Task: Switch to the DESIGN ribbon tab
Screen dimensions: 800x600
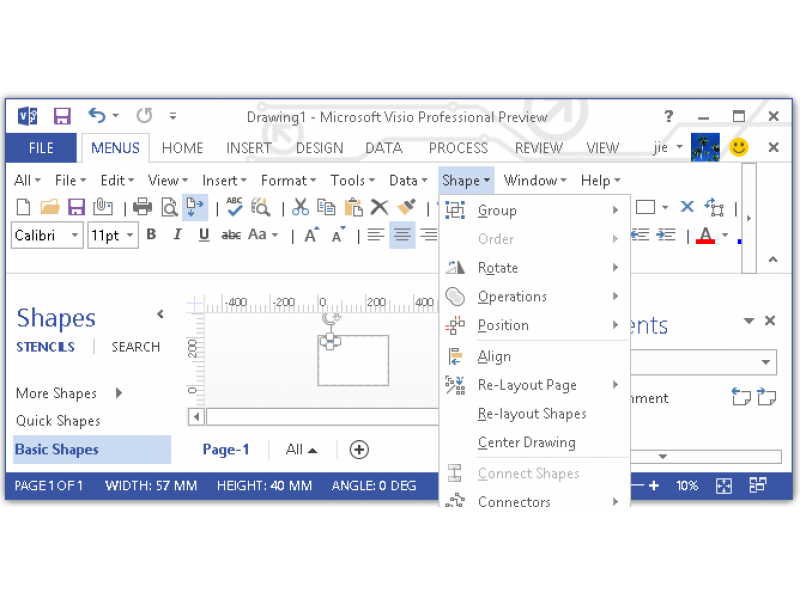Action: 319,148
